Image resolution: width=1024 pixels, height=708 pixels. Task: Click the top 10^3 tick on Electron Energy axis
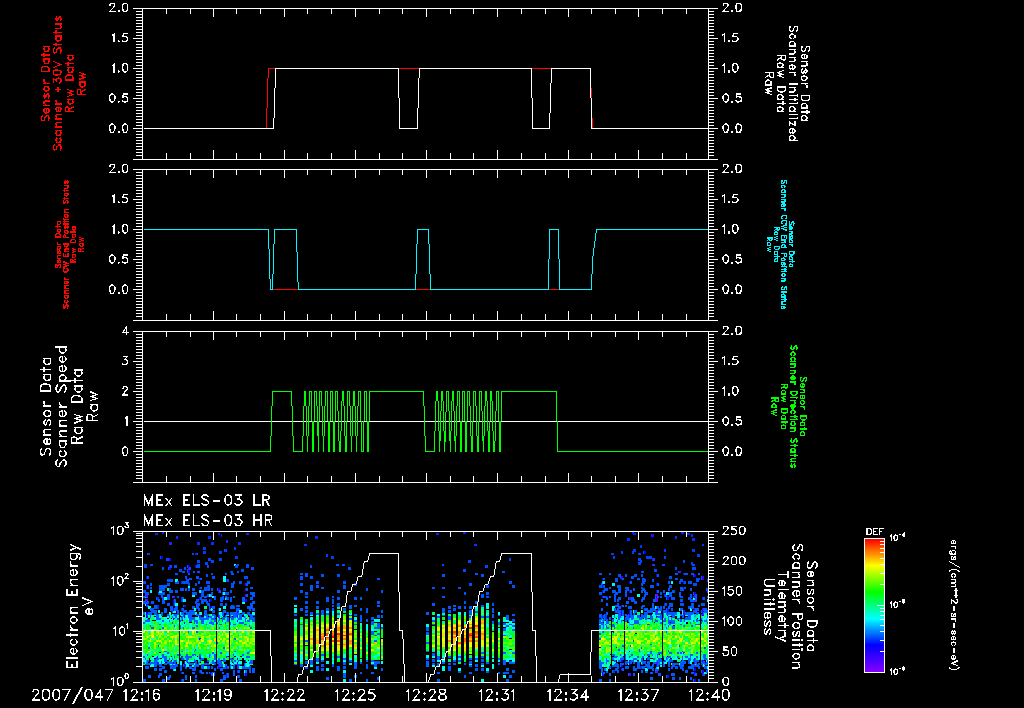click(x=120, y=530)
